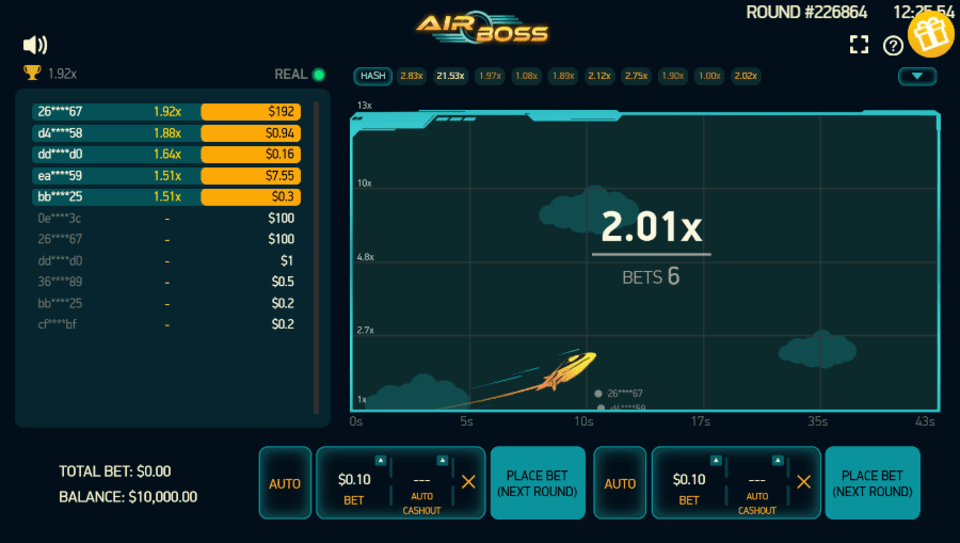Viewport: 960px width, 543px height.
Task: Select the 1.90x history chip
Action: pos(673,76)
